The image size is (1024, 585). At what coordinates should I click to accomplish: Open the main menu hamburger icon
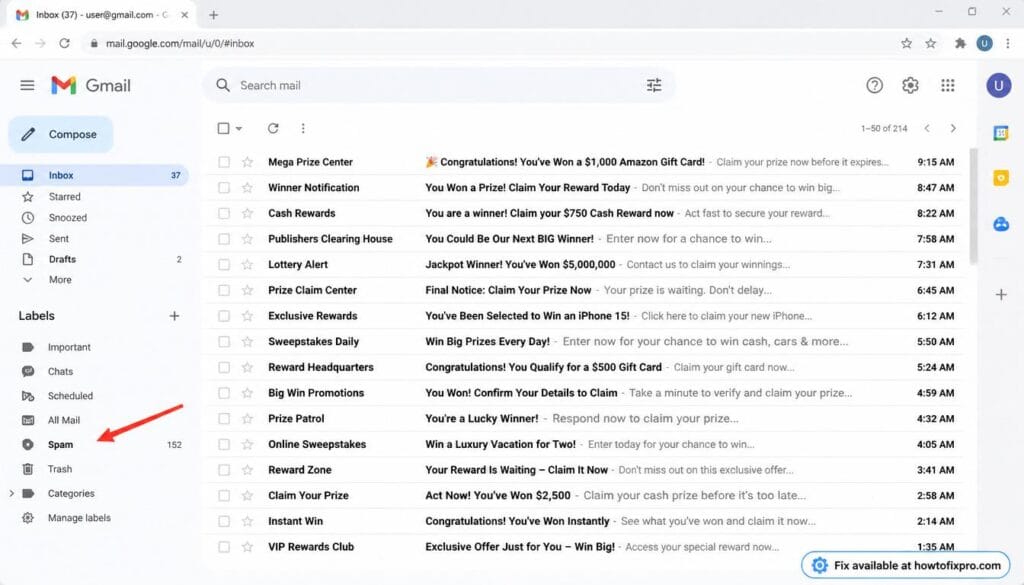(x=27, y=85)
